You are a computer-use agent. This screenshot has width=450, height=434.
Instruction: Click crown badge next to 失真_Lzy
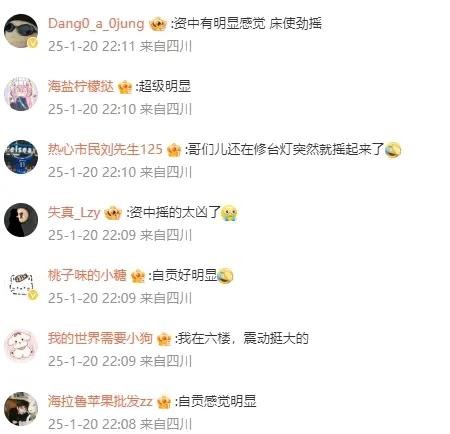pos(113,213)
